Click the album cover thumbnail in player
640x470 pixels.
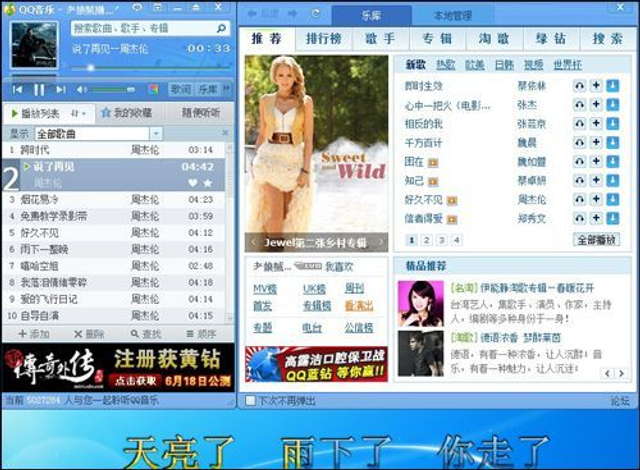point(34,45)
